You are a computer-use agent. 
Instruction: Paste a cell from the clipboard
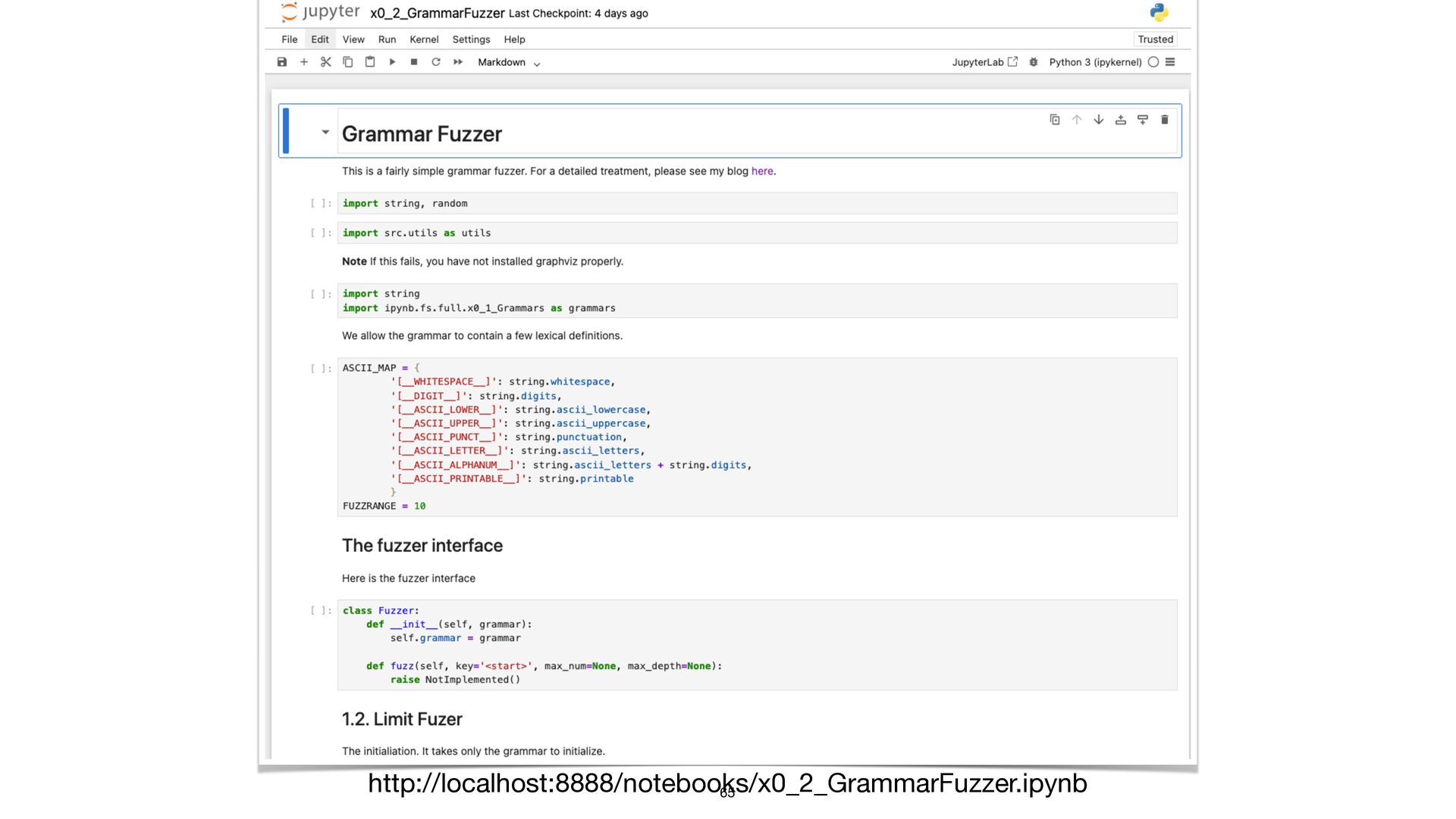coord(370,62)
